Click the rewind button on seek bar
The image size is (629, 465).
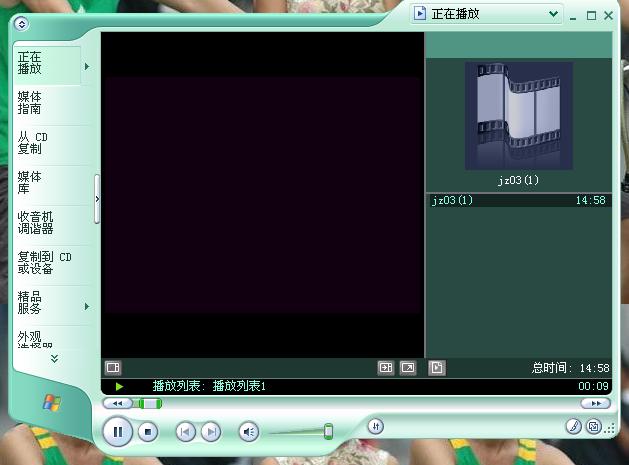[x=117, y=403]
